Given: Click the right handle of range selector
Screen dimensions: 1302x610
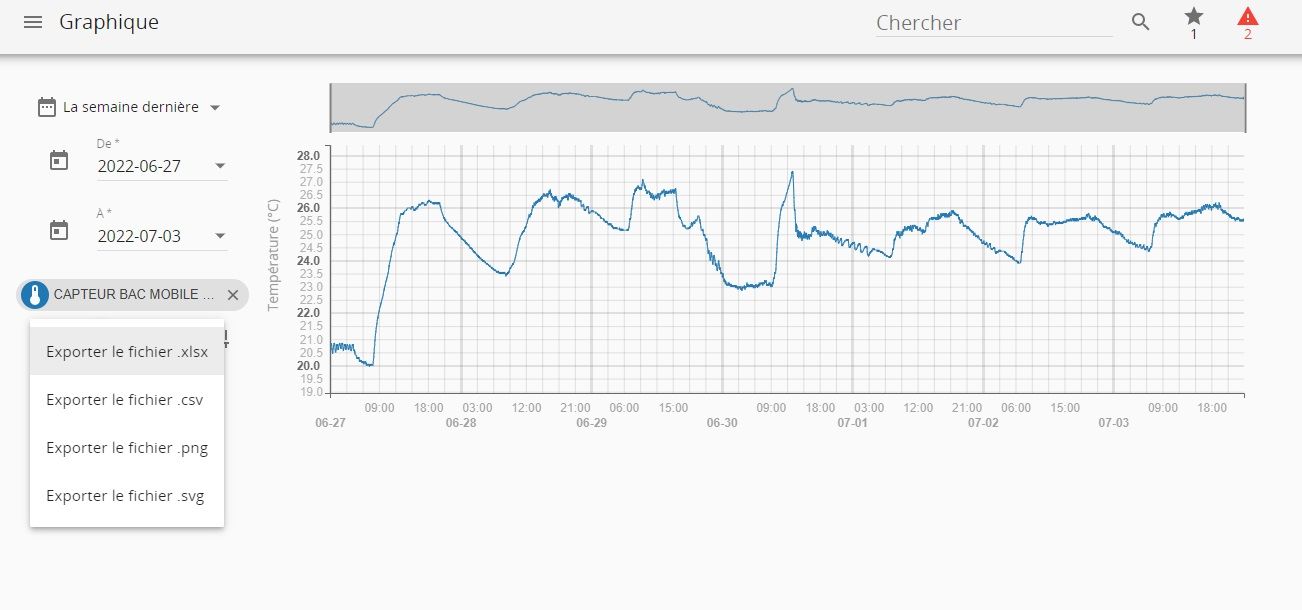Looking at the screenshot, I should click(1245, 108).
